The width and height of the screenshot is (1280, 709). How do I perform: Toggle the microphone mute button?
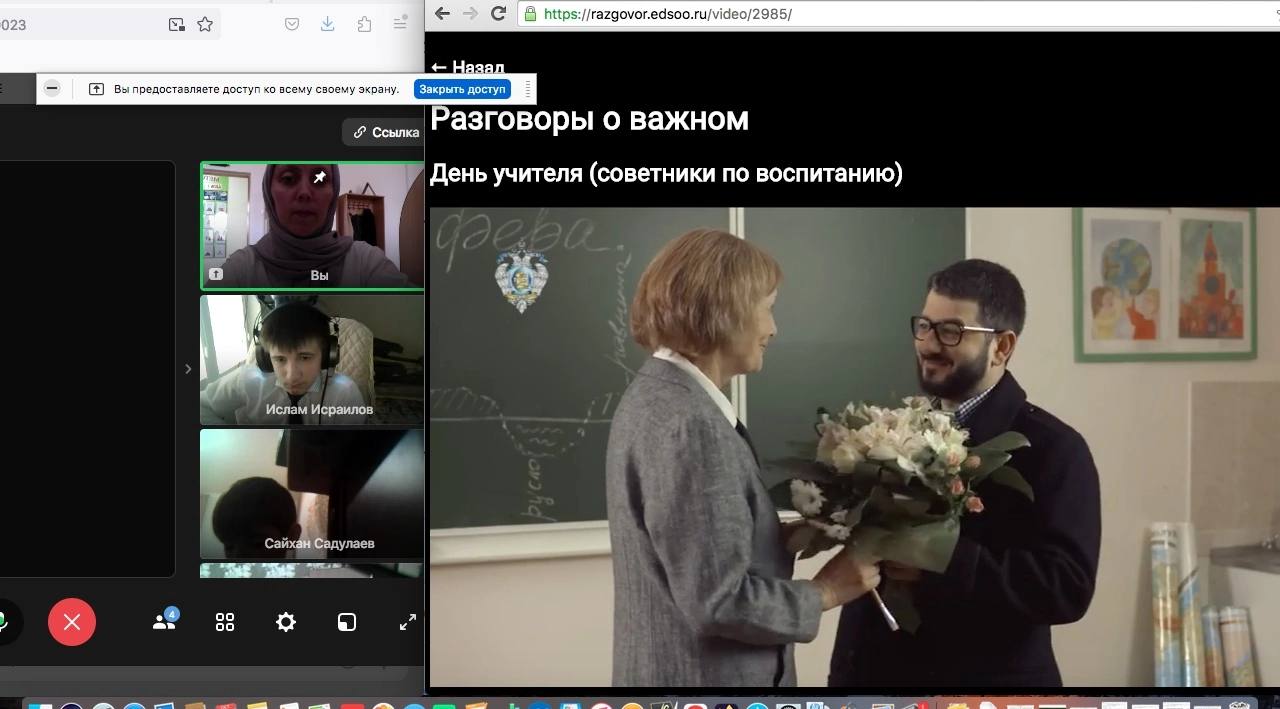3,622
